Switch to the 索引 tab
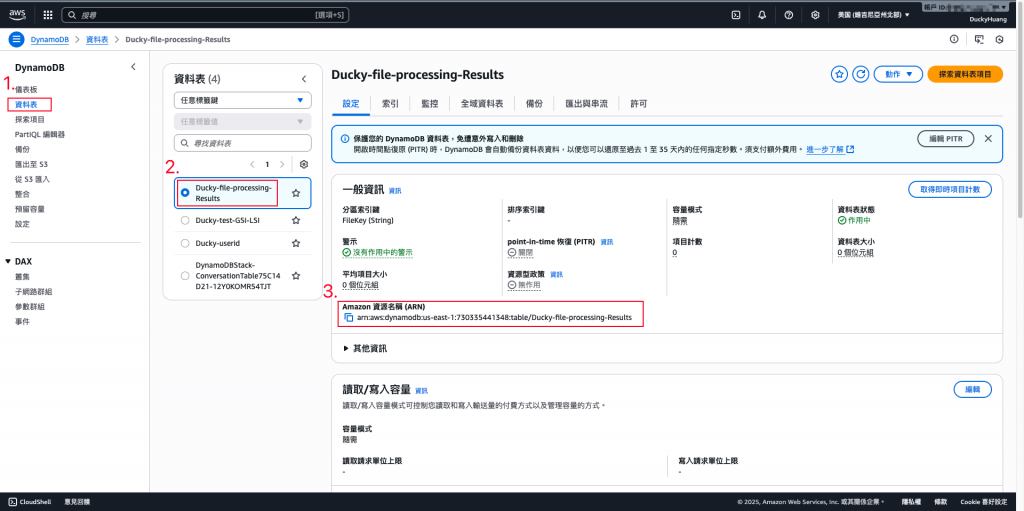The width and height of the screenshot is (1024, 511). tap(390, 103)
